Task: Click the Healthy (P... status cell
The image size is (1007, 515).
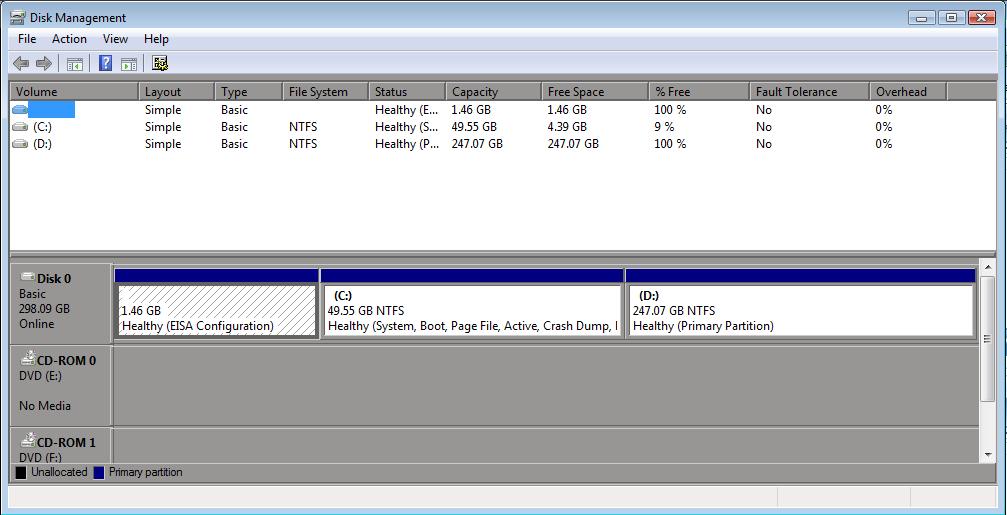Action: [x=407, y=144]
